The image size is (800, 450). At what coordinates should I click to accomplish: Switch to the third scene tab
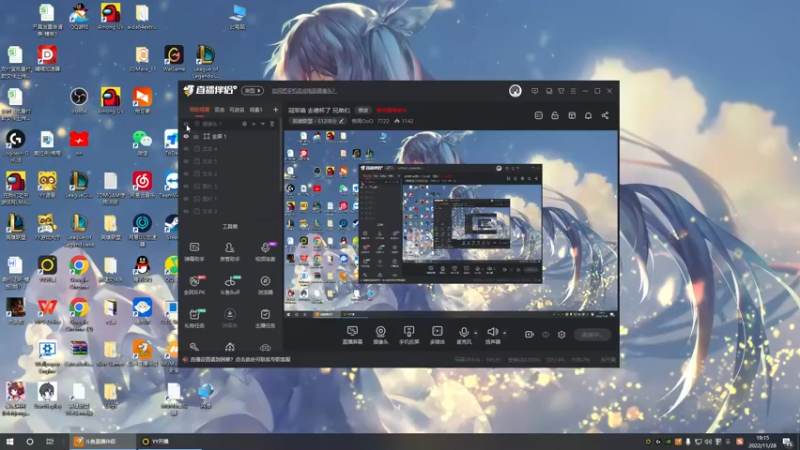point(237,110)
